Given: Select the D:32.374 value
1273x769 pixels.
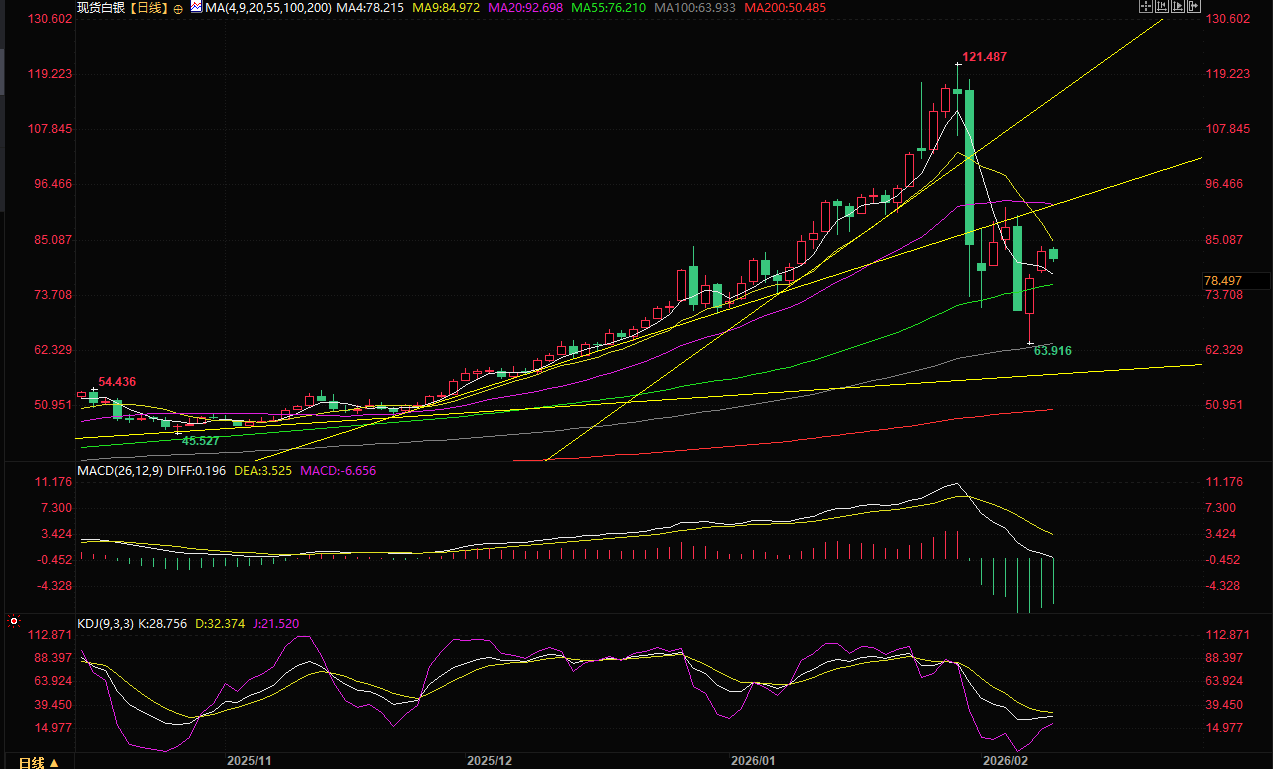Looking at the screenshot, I should [219, 623].
